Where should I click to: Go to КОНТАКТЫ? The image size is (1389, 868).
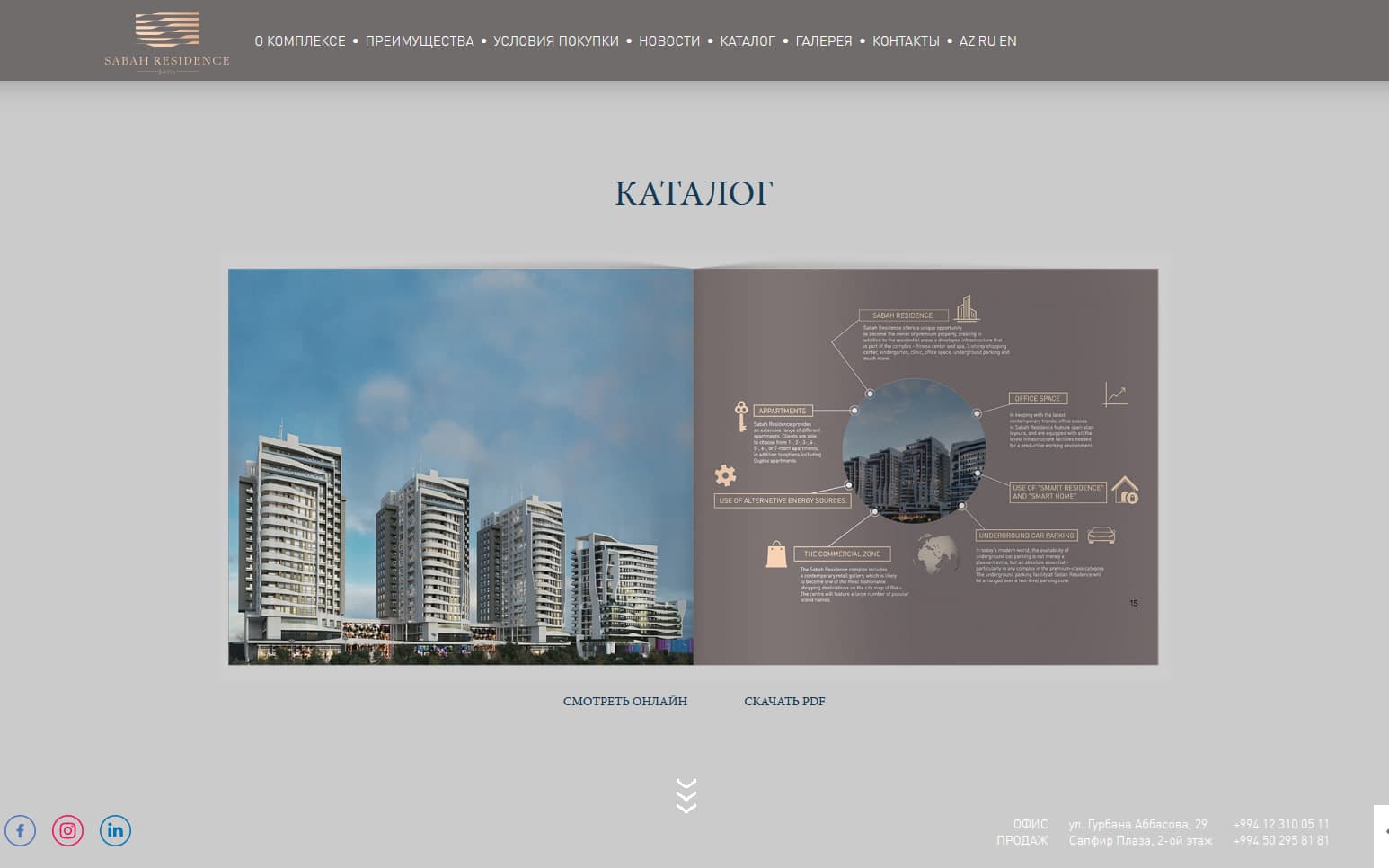tap(906, 41)
